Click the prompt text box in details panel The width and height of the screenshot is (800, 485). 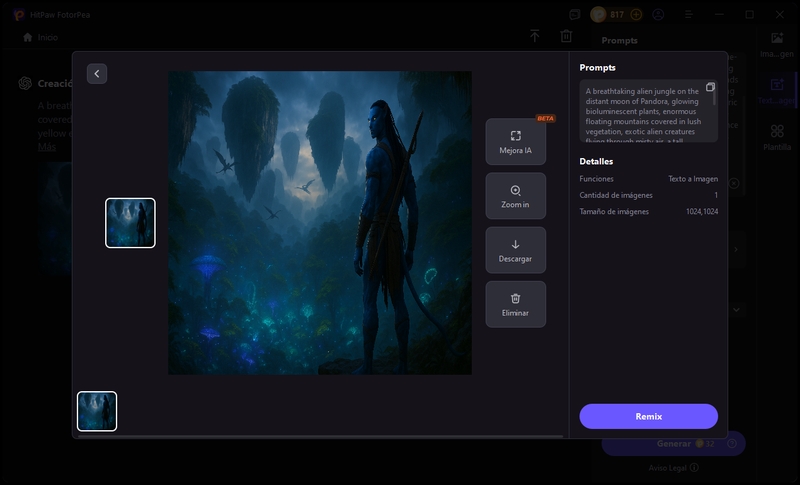point(648,111)
